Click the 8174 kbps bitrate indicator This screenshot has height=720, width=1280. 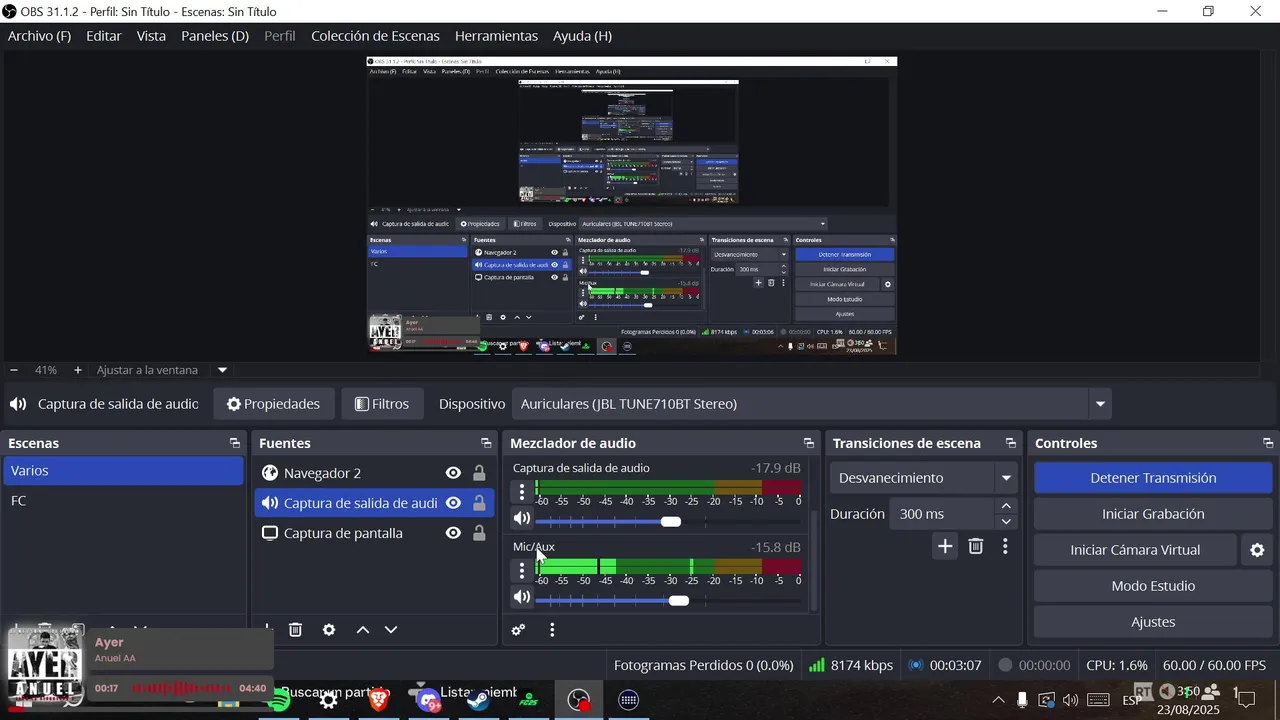click(850, 665)
